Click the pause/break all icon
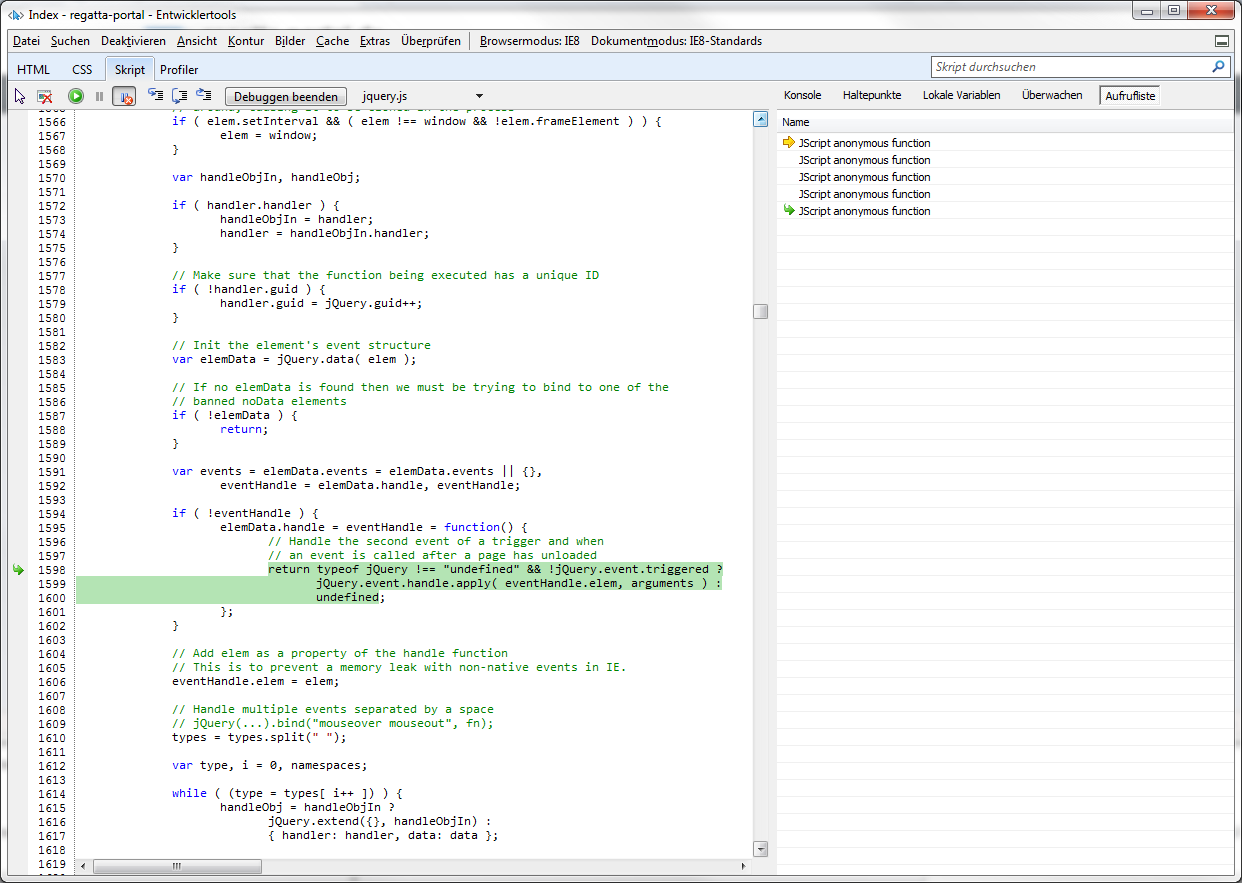1242x883 pixels. point(99,96)
